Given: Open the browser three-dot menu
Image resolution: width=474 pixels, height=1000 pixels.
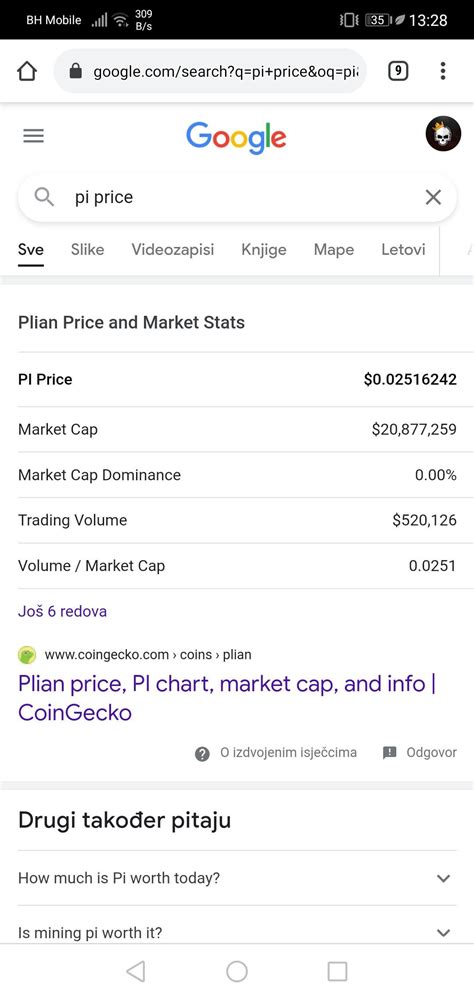Looking at the screenshot, I should coord(443,71).
